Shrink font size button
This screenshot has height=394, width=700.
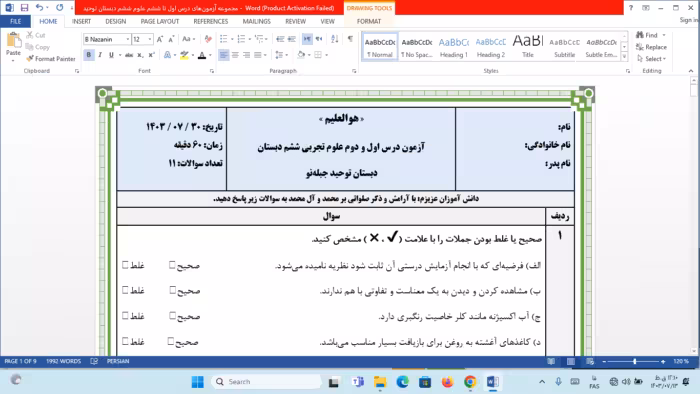tap(171, 39)
